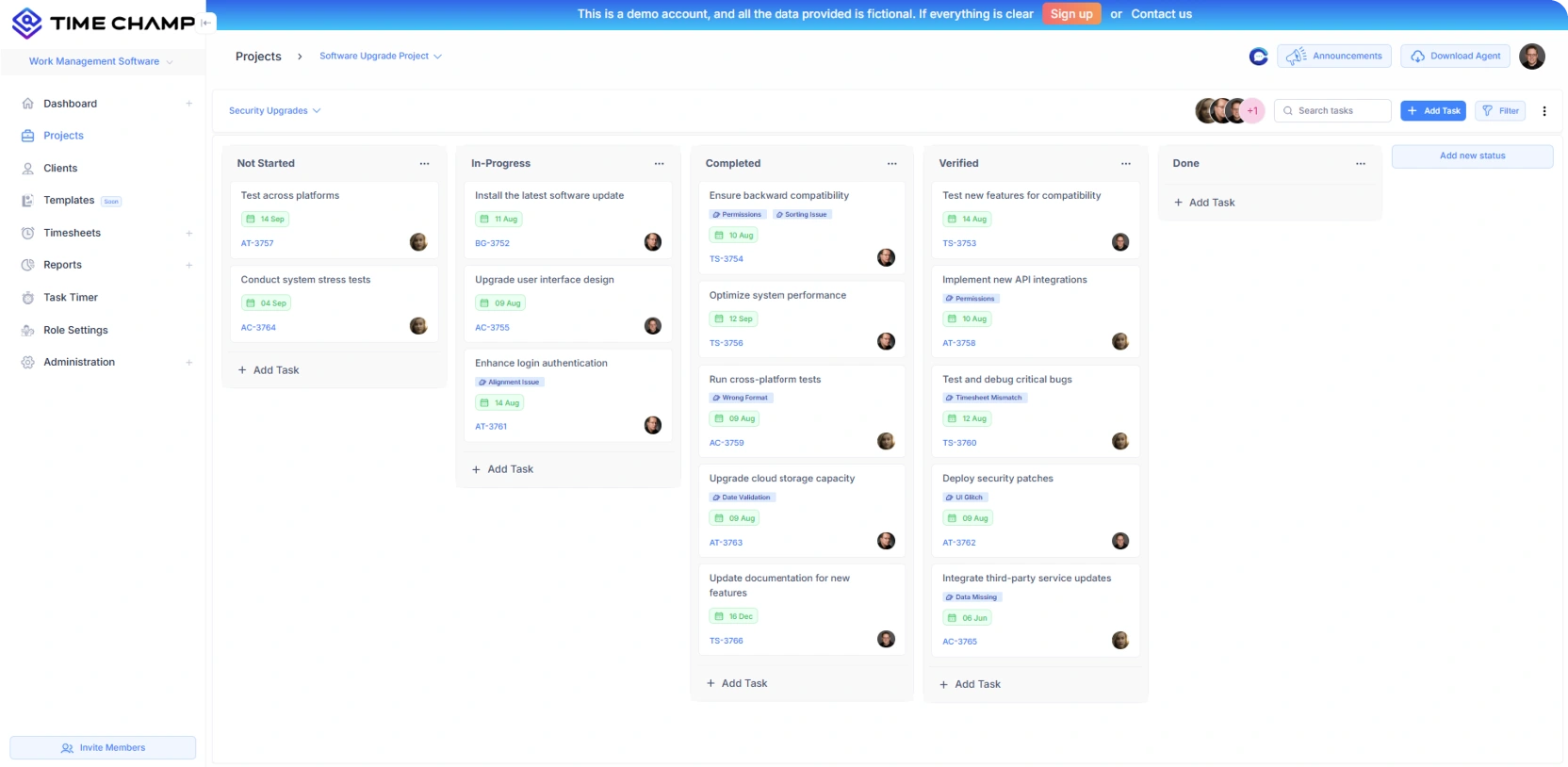Open the Security Upgrades dropdown
The height and width of the screenshot is (767, 1568).
pos(275,111)
